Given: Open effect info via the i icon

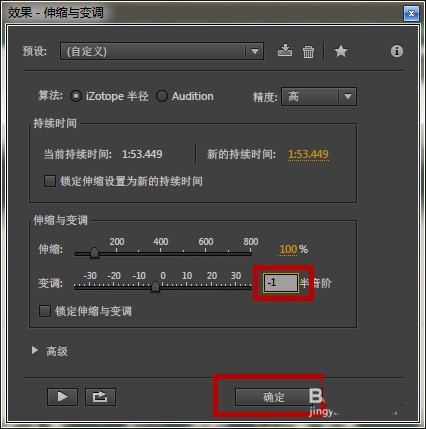Looking at the screenshot, I should (397, 51).
